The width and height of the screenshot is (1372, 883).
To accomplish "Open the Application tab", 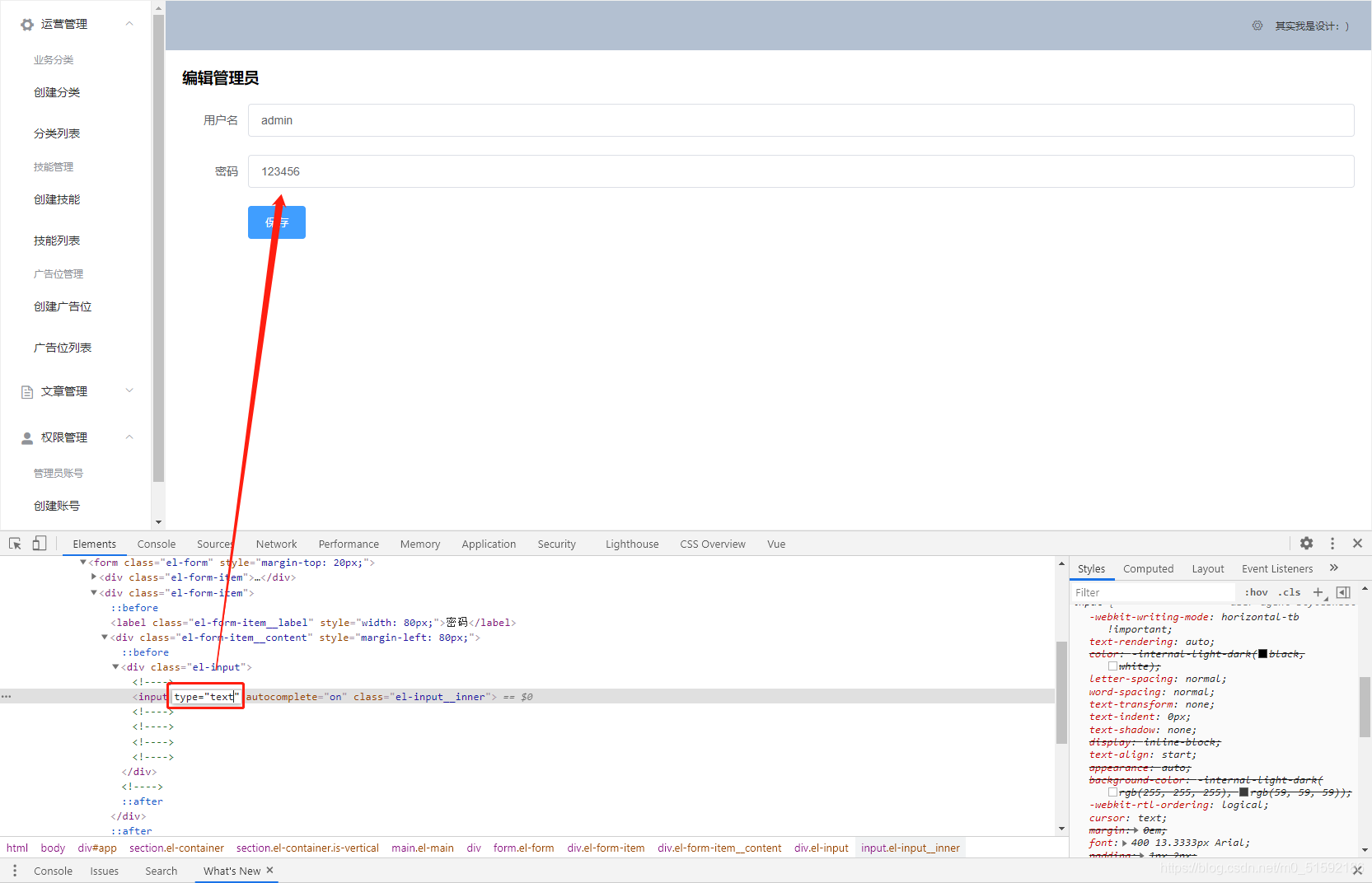I will coord(489,544).
